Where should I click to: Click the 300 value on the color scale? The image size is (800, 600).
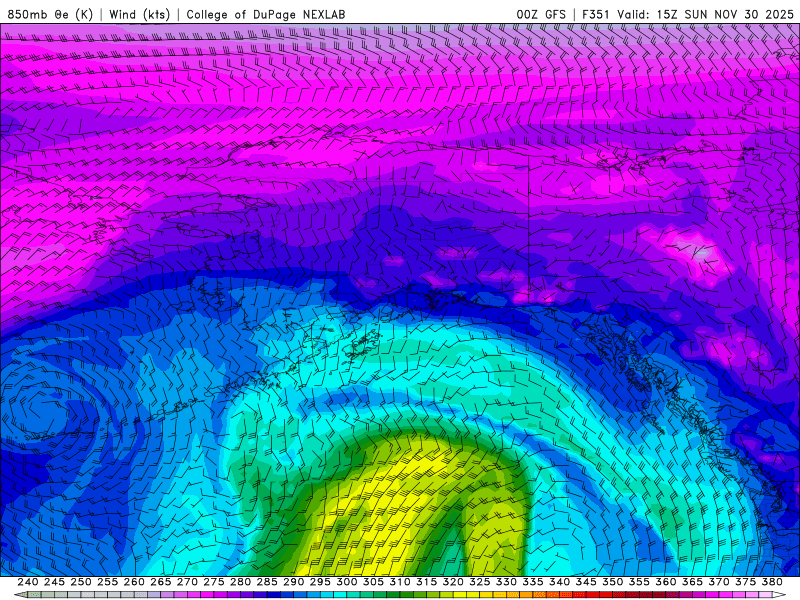click(x=346, y=582)
